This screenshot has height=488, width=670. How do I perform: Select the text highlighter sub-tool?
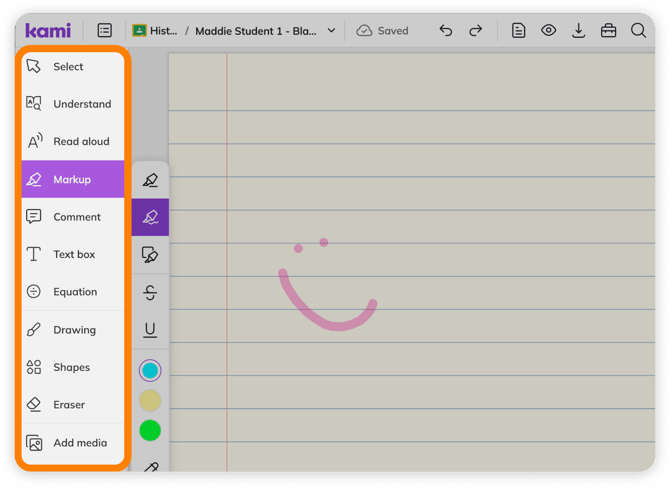150,180
